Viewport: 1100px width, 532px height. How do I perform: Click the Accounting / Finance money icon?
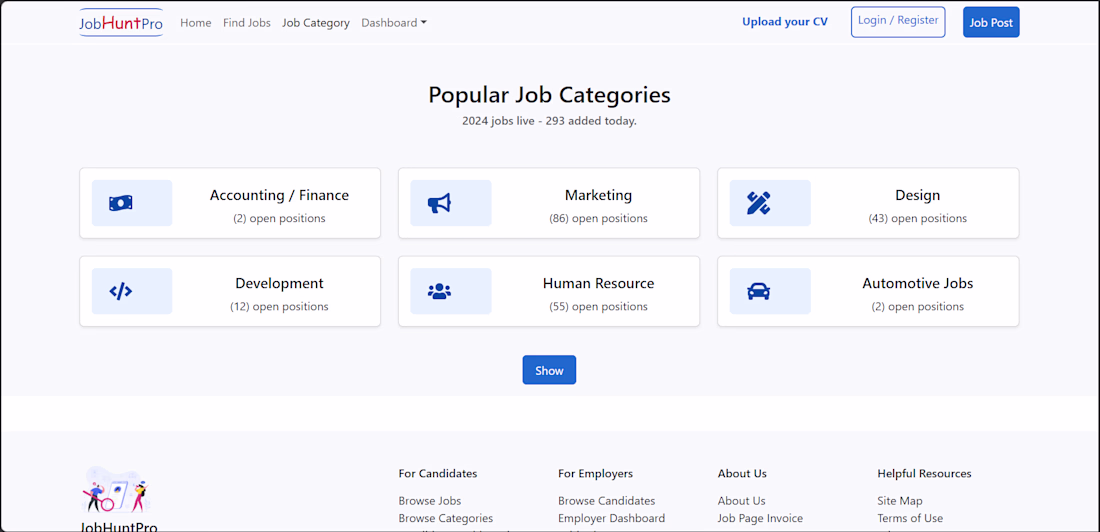121,203
